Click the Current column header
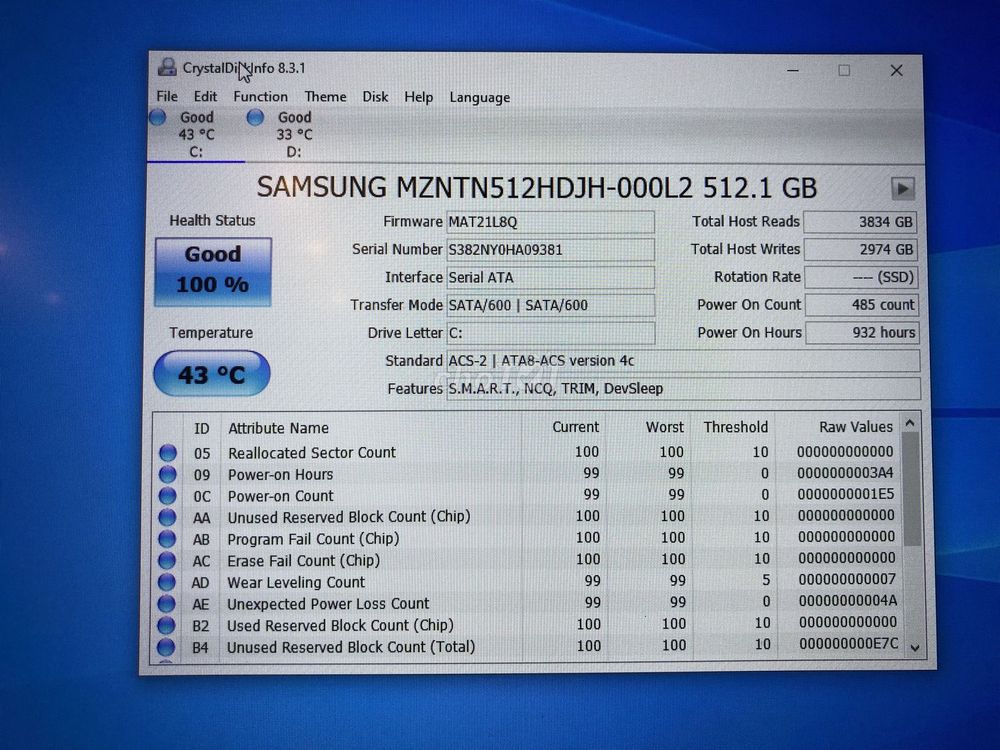This screenshot has width=1000, height=750. pos(575,427)
